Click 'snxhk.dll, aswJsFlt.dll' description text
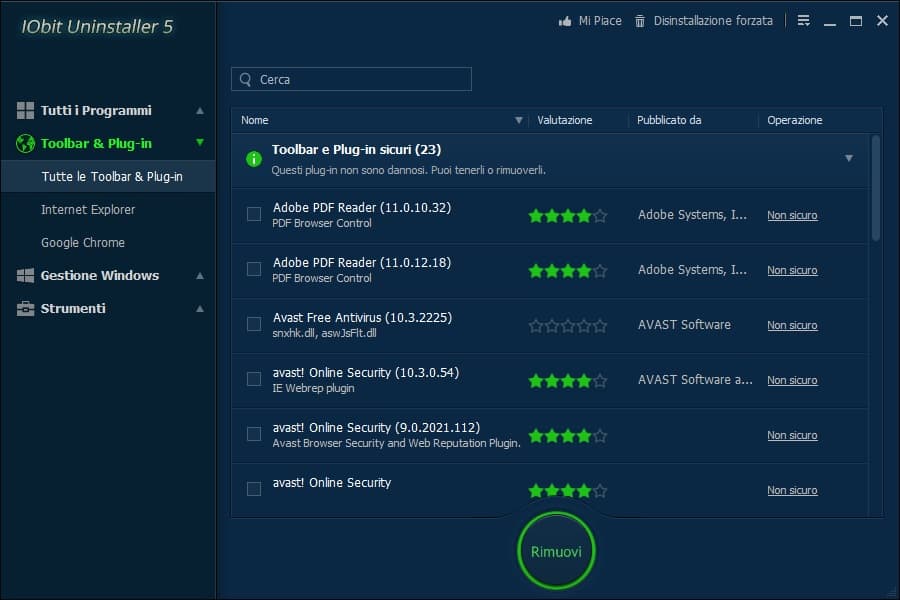Screen dimensions: 900x600 click(324, 333)
